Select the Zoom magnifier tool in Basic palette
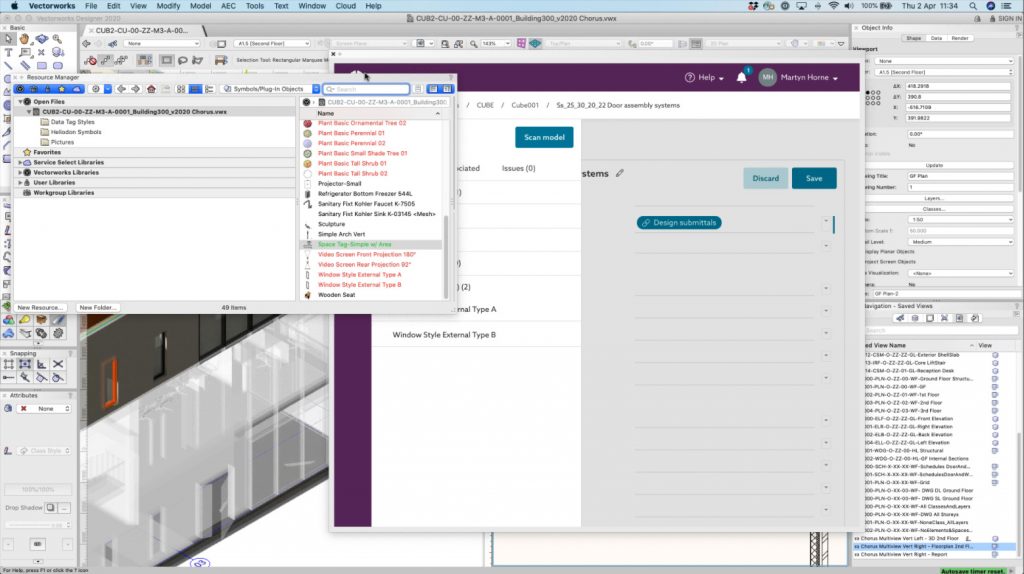Image resolution: width=1024 pixels, height=574 pixels. 57,39
